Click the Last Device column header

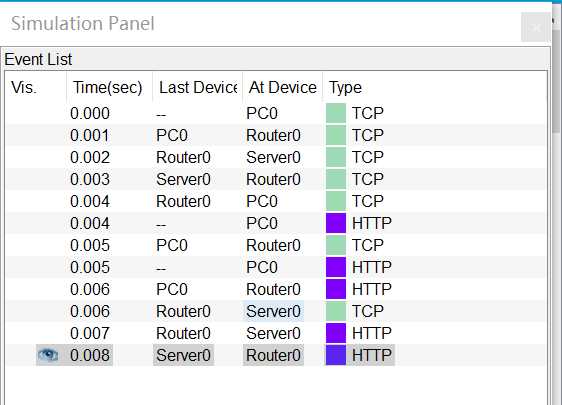[197, 87]
